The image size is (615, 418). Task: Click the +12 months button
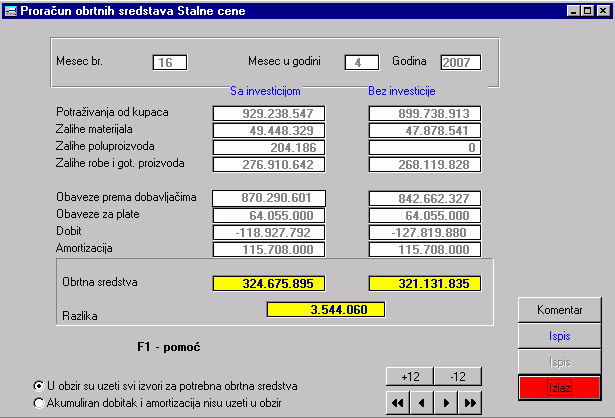(x=410, y=377)
